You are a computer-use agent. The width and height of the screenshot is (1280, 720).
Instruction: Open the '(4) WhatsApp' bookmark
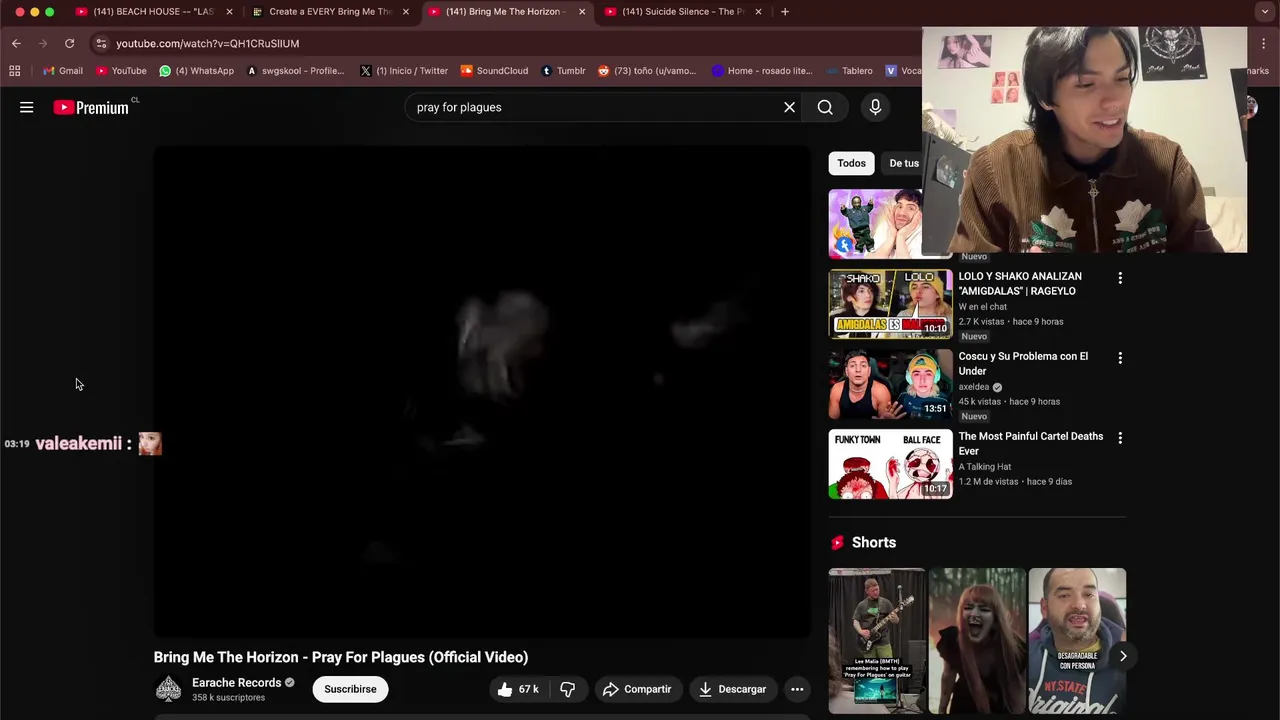[197, 71]
